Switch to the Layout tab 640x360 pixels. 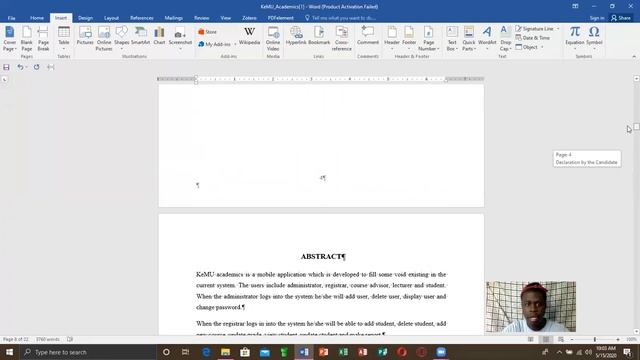tap(111, 18)
